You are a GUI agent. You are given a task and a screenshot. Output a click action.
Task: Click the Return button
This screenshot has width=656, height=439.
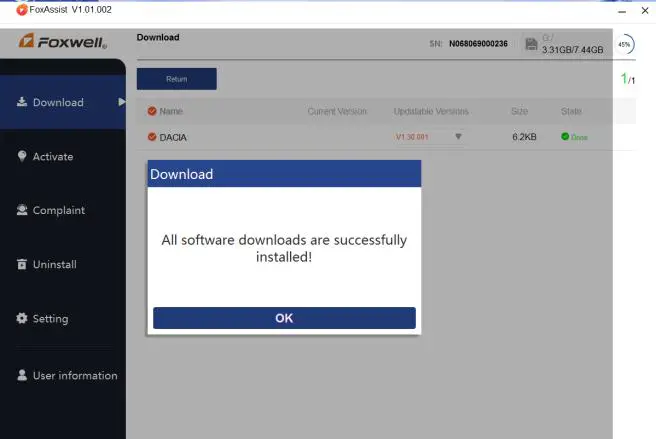click(x=177, y=79)
